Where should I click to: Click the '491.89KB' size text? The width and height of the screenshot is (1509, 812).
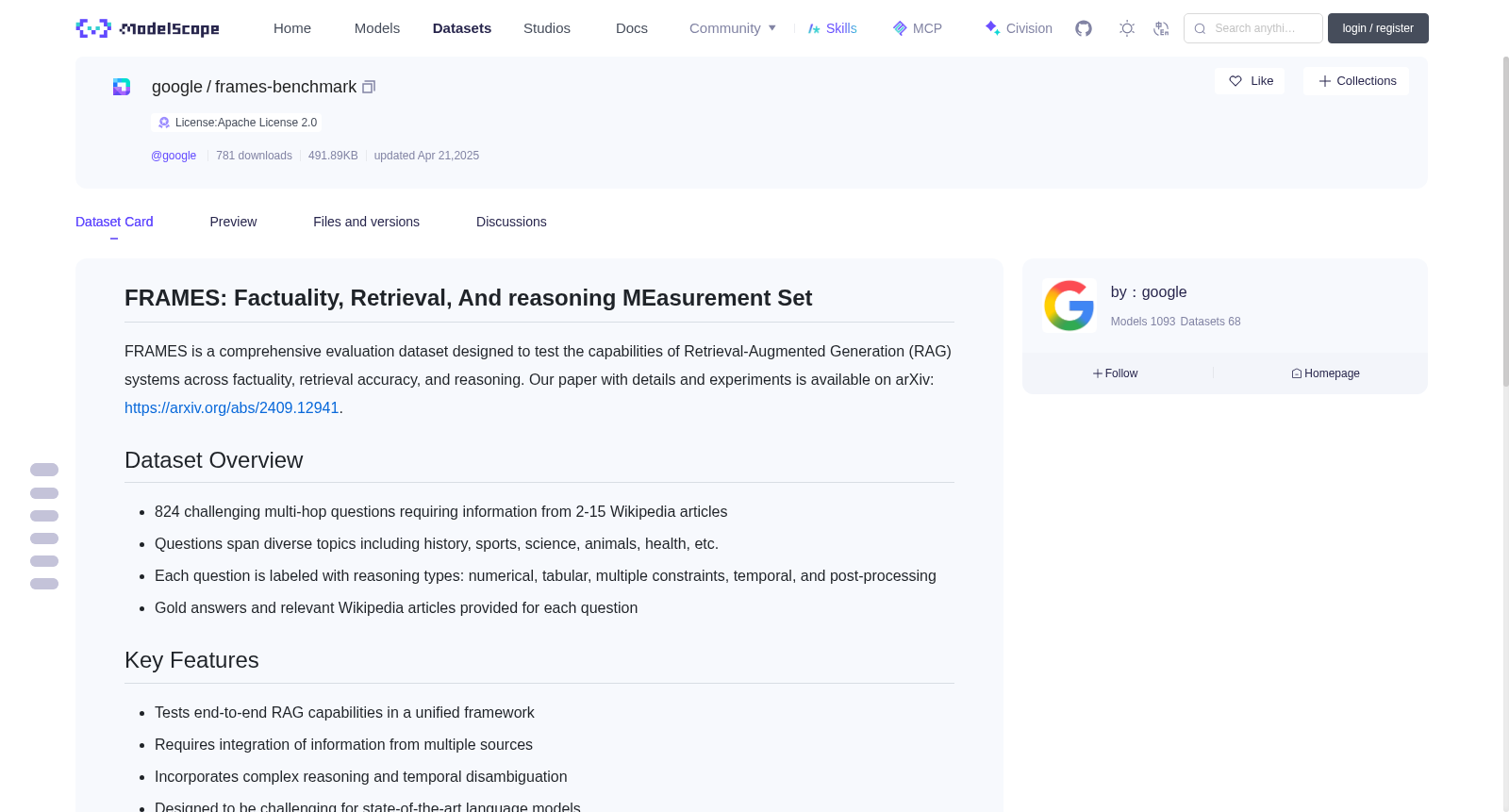(333, 156)
